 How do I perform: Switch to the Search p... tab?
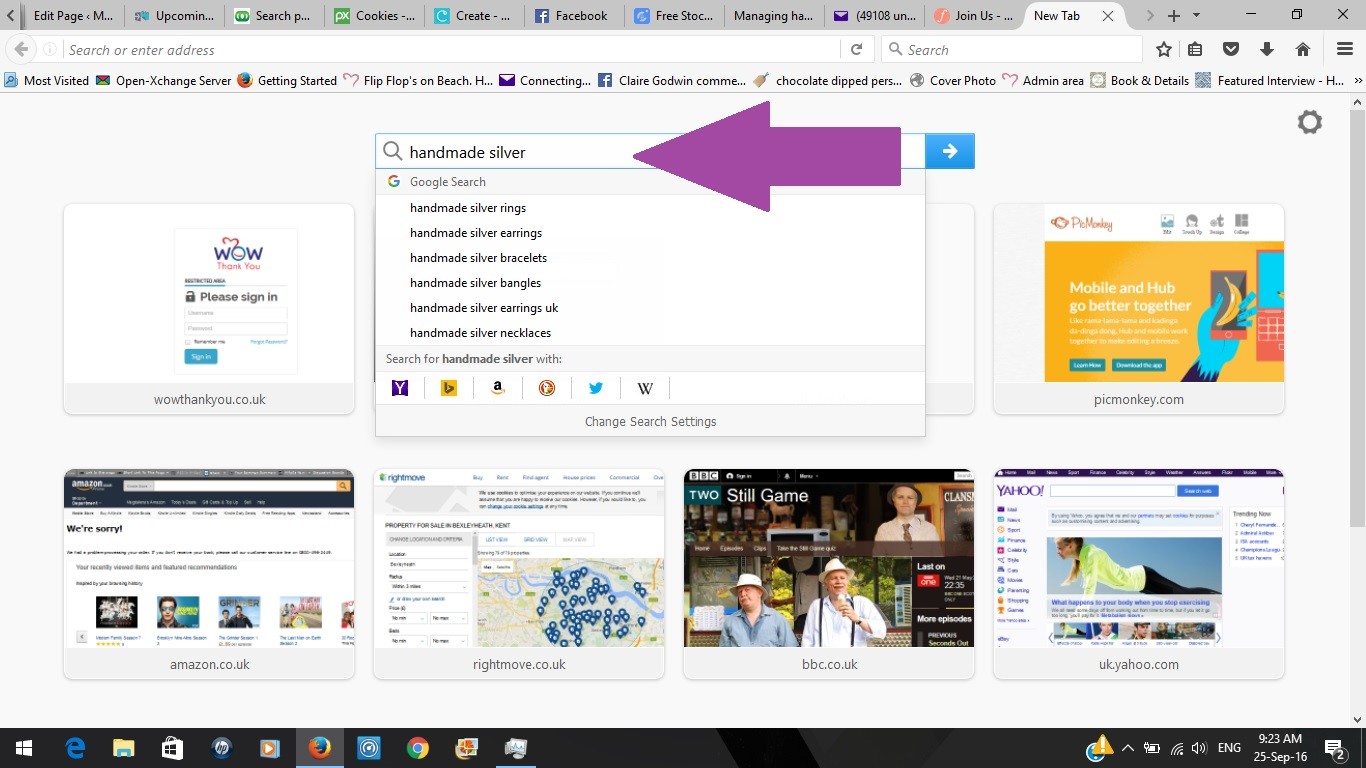[x=274, y=16]
